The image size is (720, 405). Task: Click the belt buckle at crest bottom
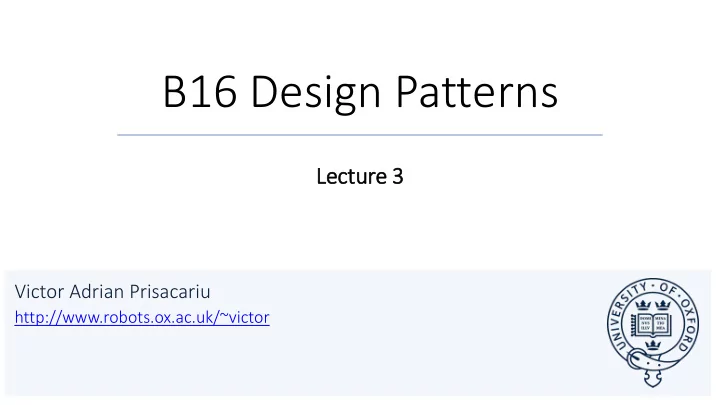pos(638,358)
